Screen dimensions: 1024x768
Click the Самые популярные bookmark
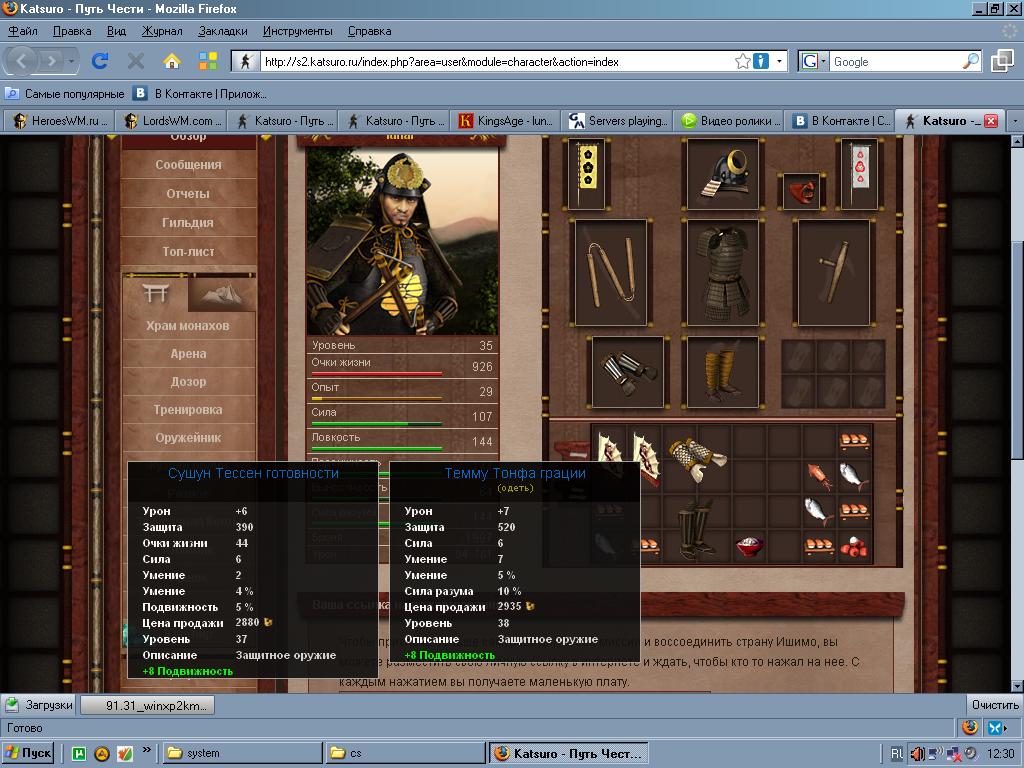pos(65,94)
